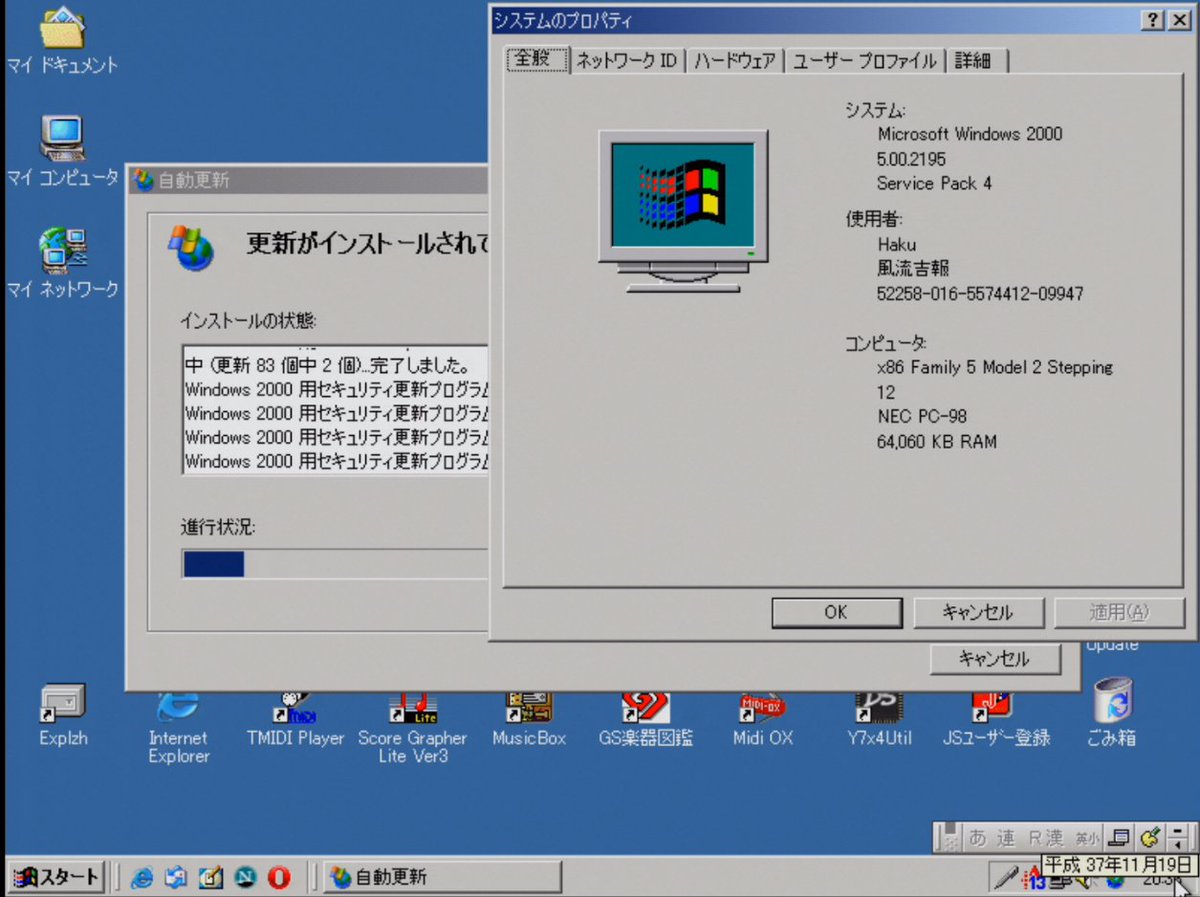
Task: Close the システムのプロパティ dialog
Action: 1178,21
